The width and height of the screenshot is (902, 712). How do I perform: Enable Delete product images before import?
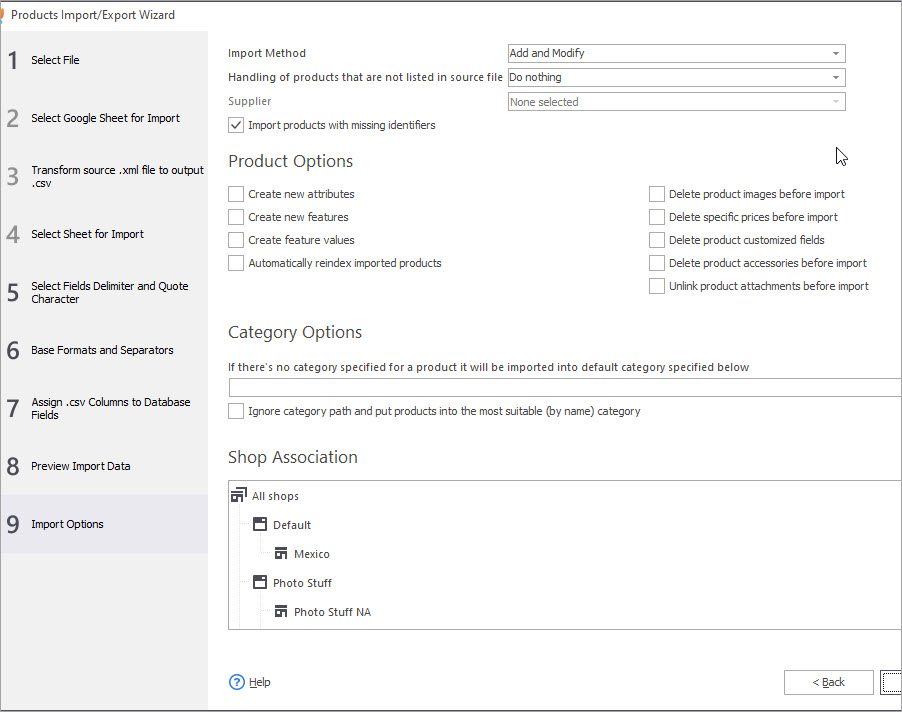tap(657, 194)
